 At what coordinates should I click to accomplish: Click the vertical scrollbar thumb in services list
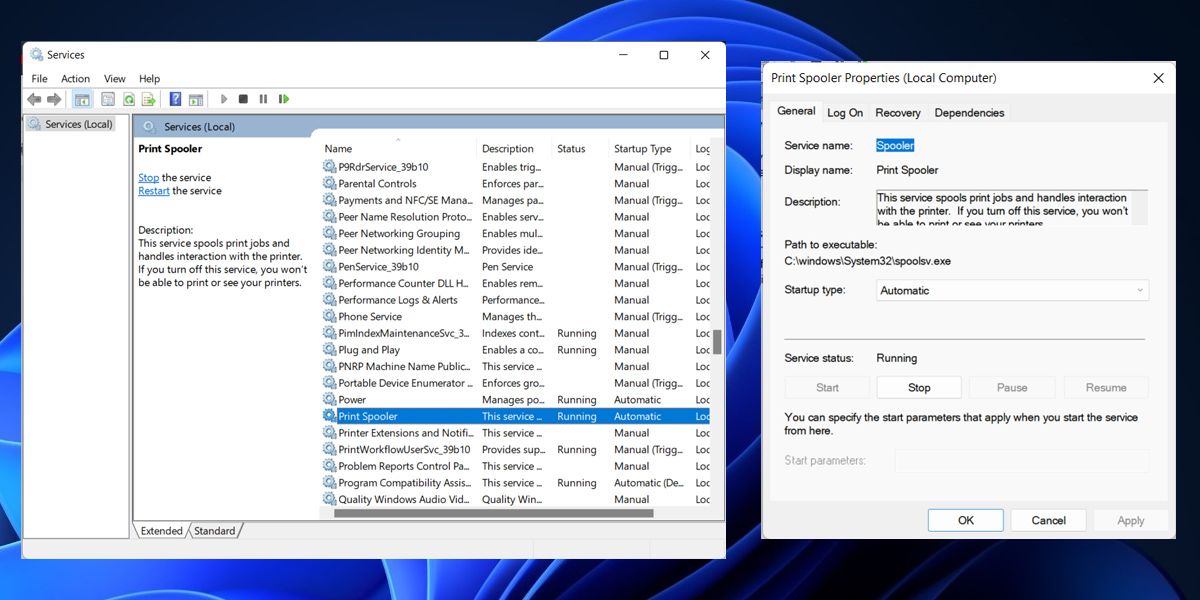pos(717,341)
